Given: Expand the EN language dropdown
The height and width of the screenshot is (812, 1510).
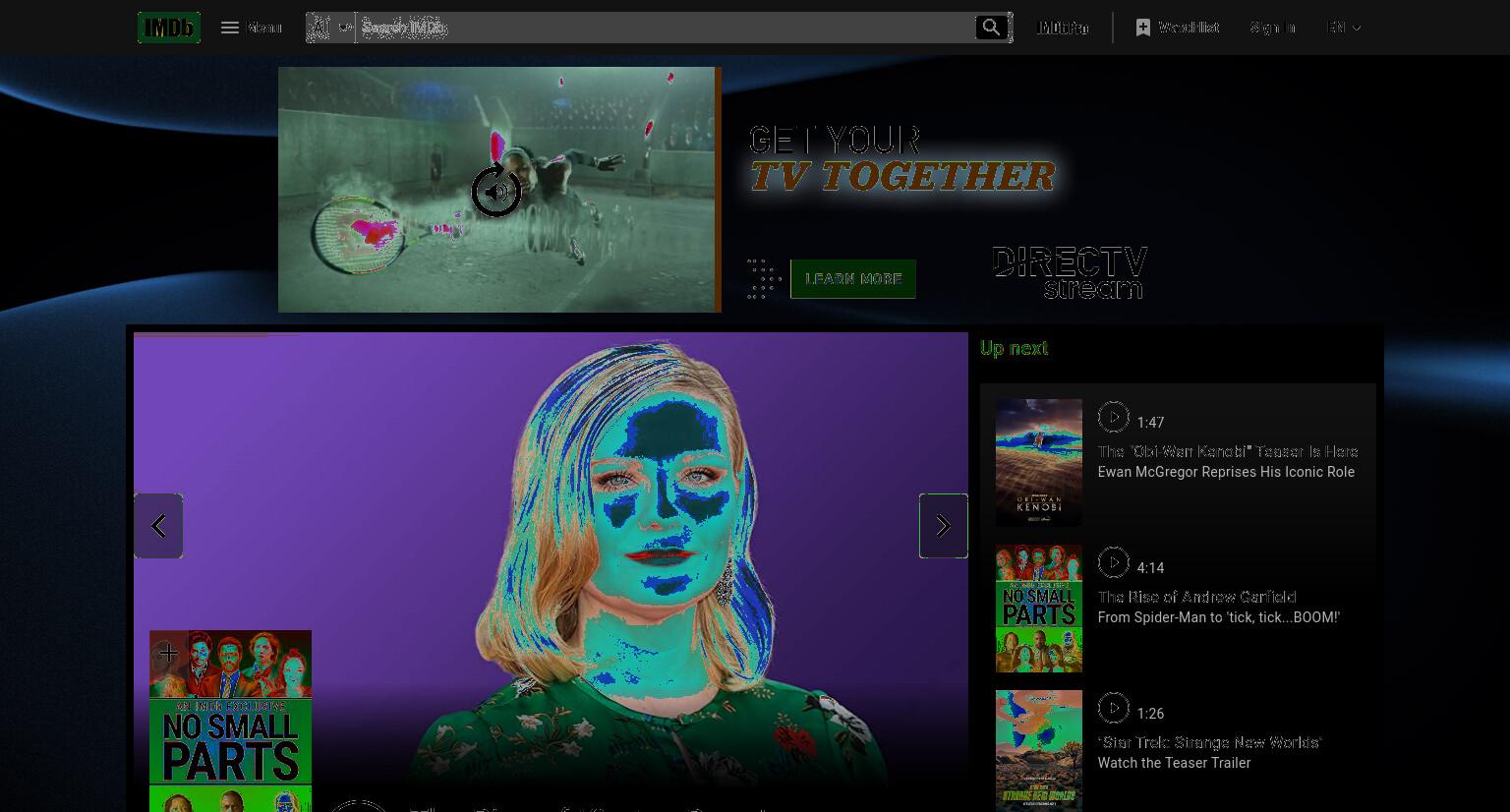Looking at the screenshot, I should coord(1344,28).
